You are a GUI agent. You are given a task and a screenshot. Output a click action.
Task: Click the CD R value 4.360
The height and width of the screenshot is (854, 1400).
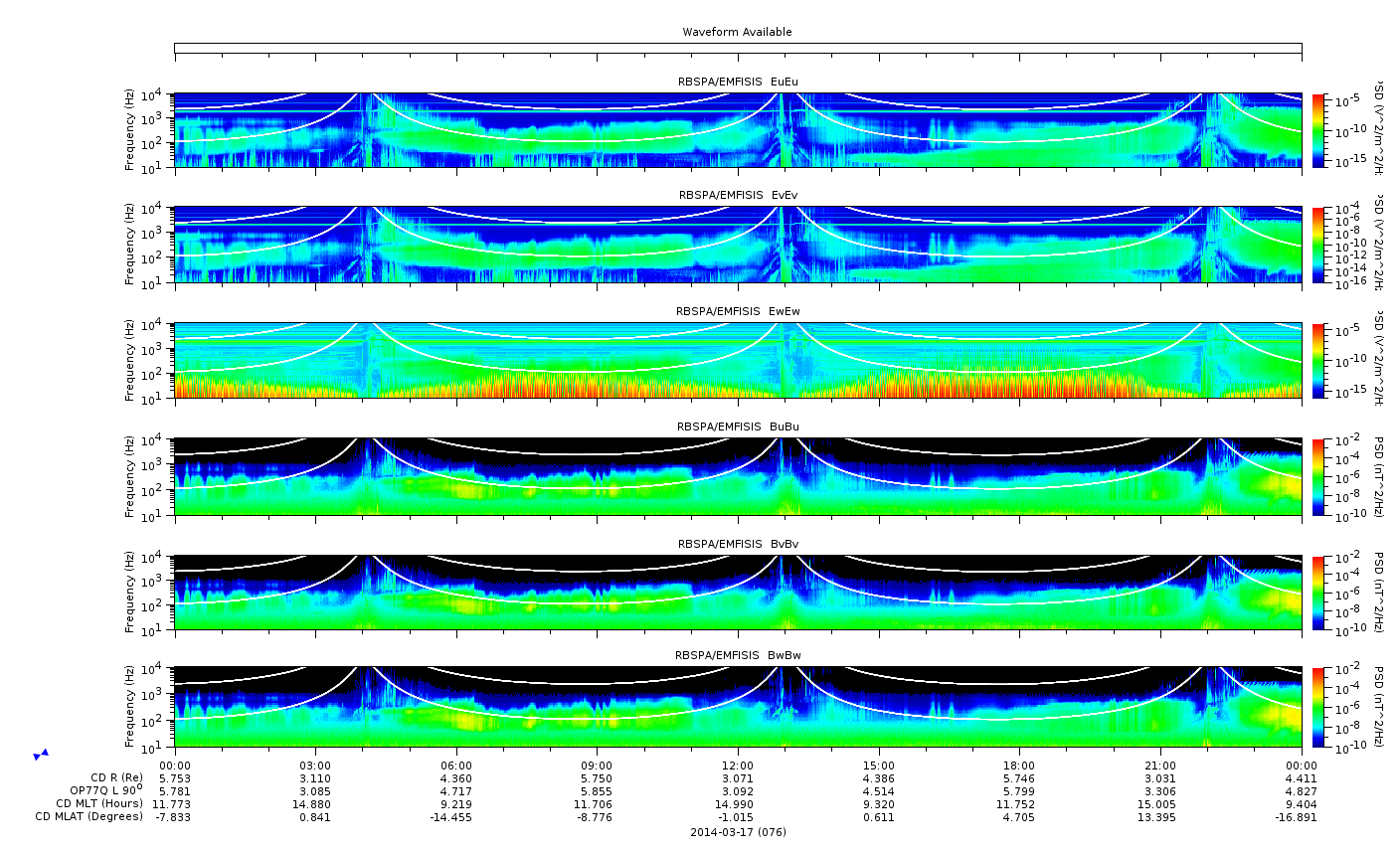click(456, 777)
